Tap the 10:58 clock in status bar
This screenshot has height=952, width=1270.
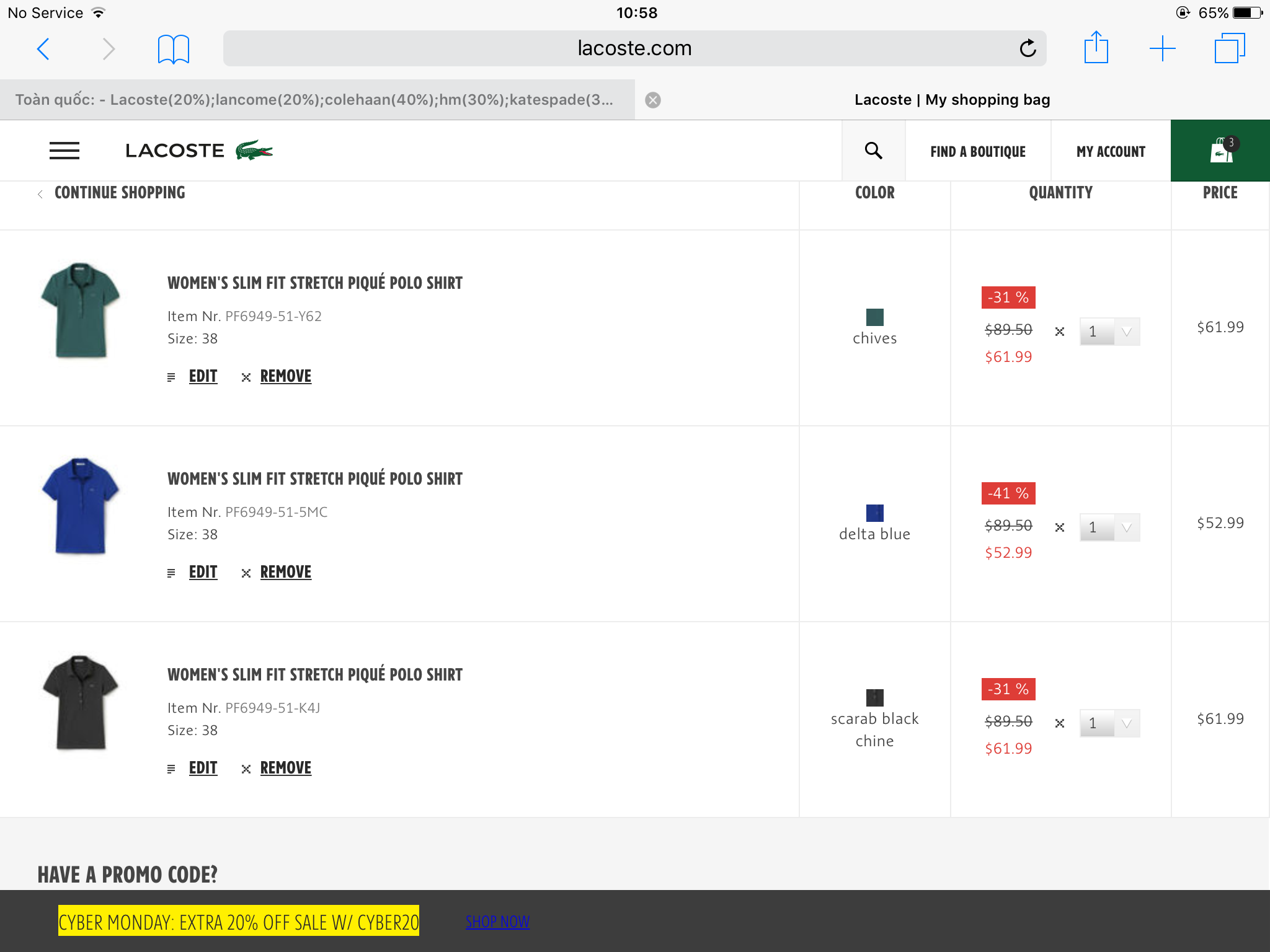pos(636,13)
